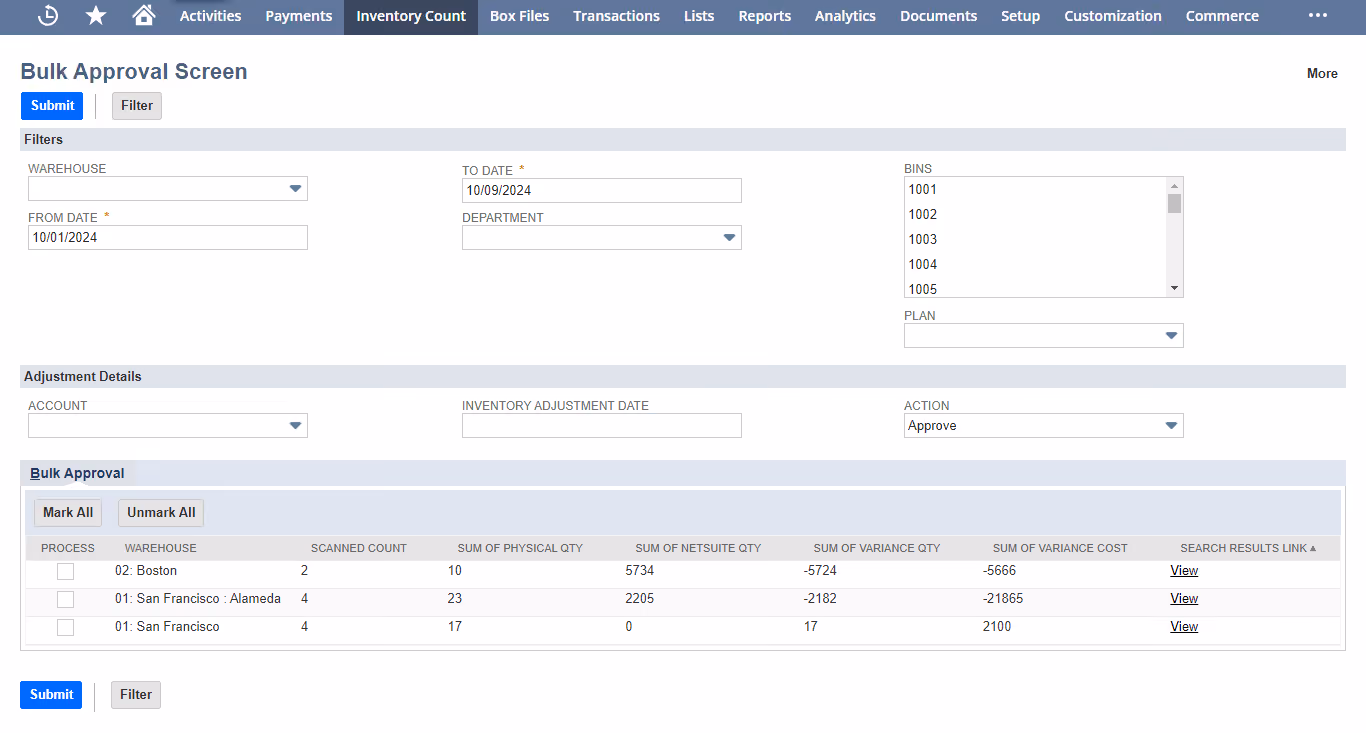This screenshot has height=733, width=1366.
Task: Click the From Date field
Action: coord(168,238)
